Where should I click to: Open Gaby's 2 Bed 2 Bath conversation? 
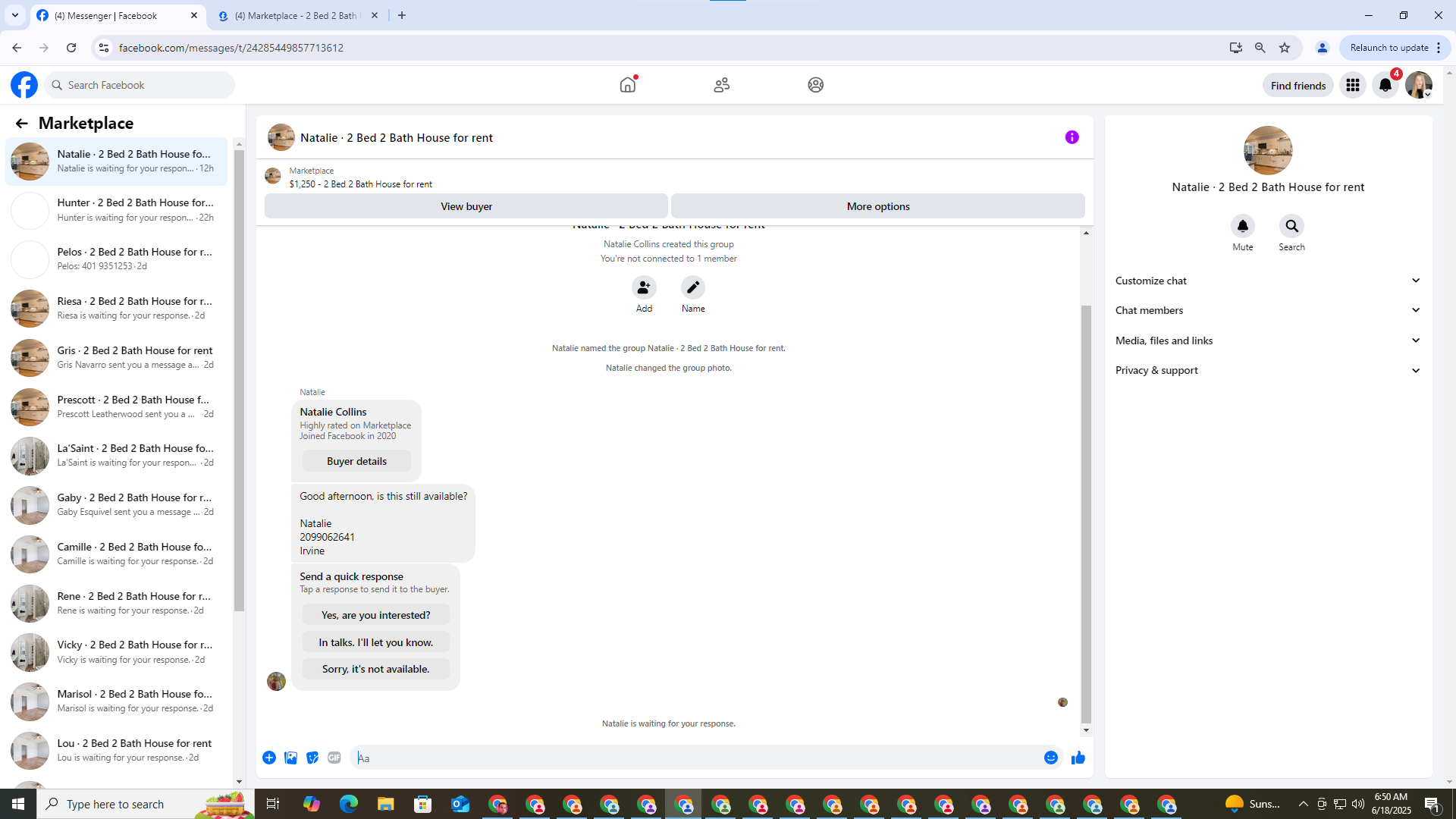(x=116, y=505)
